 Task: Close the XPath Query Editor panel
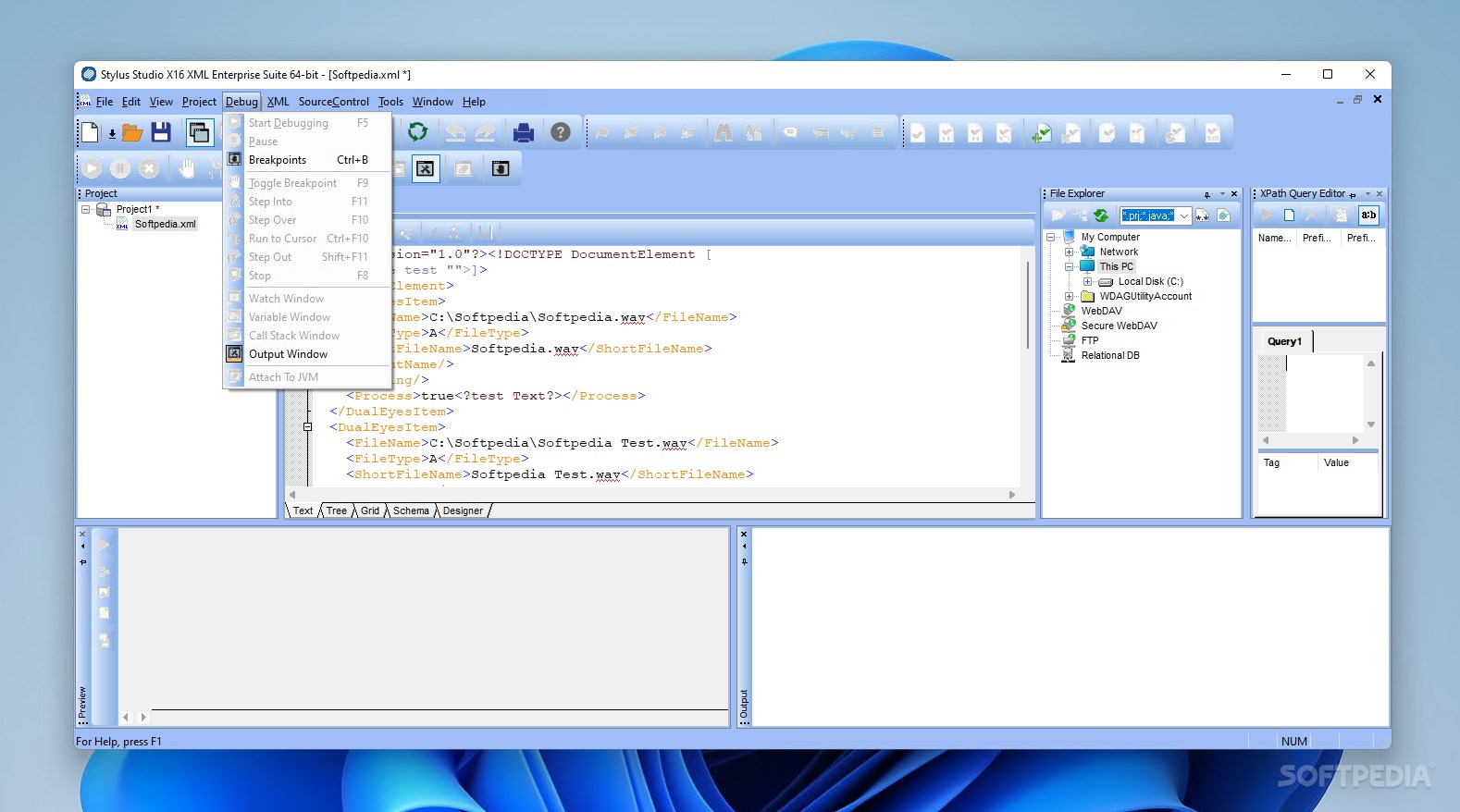tap(1380, 194)
